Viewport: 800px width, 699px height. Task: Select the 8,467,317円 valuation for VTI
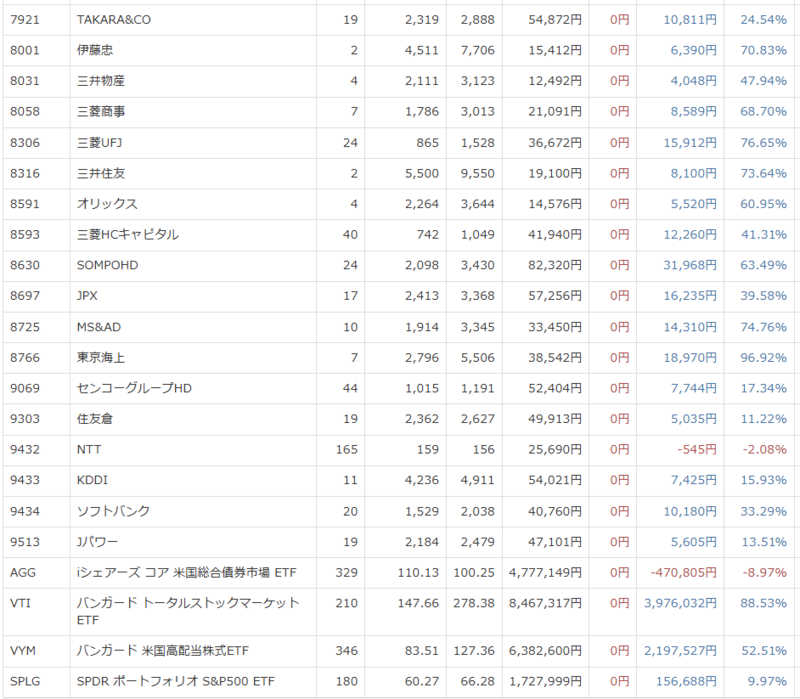545,603
